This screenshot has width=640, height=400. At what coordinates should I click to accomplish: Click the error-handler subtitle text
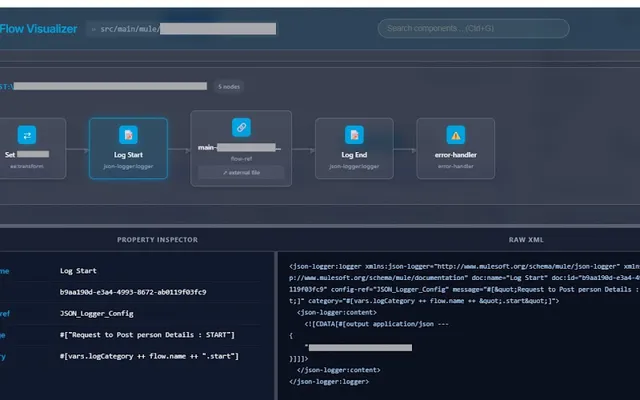click(456, 167)
